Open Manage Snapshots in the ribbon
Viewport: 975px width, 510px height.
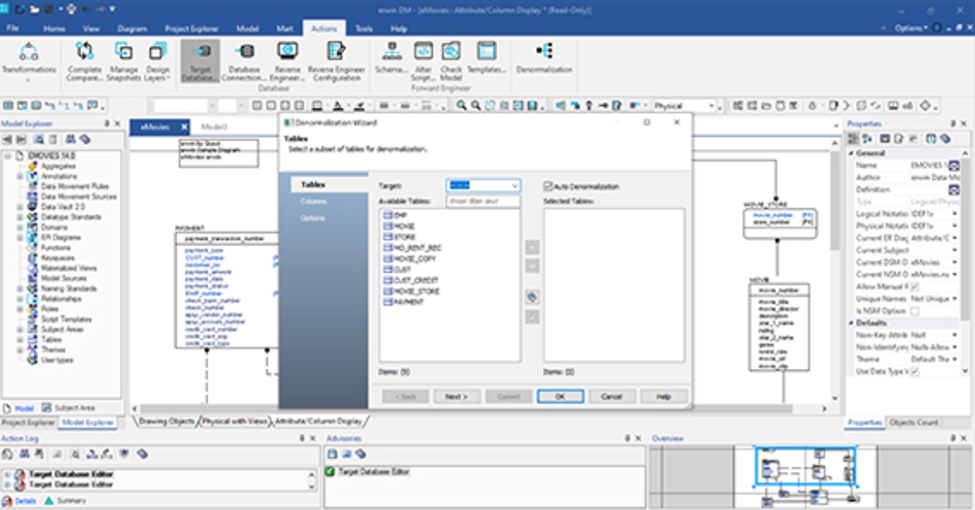124,61
